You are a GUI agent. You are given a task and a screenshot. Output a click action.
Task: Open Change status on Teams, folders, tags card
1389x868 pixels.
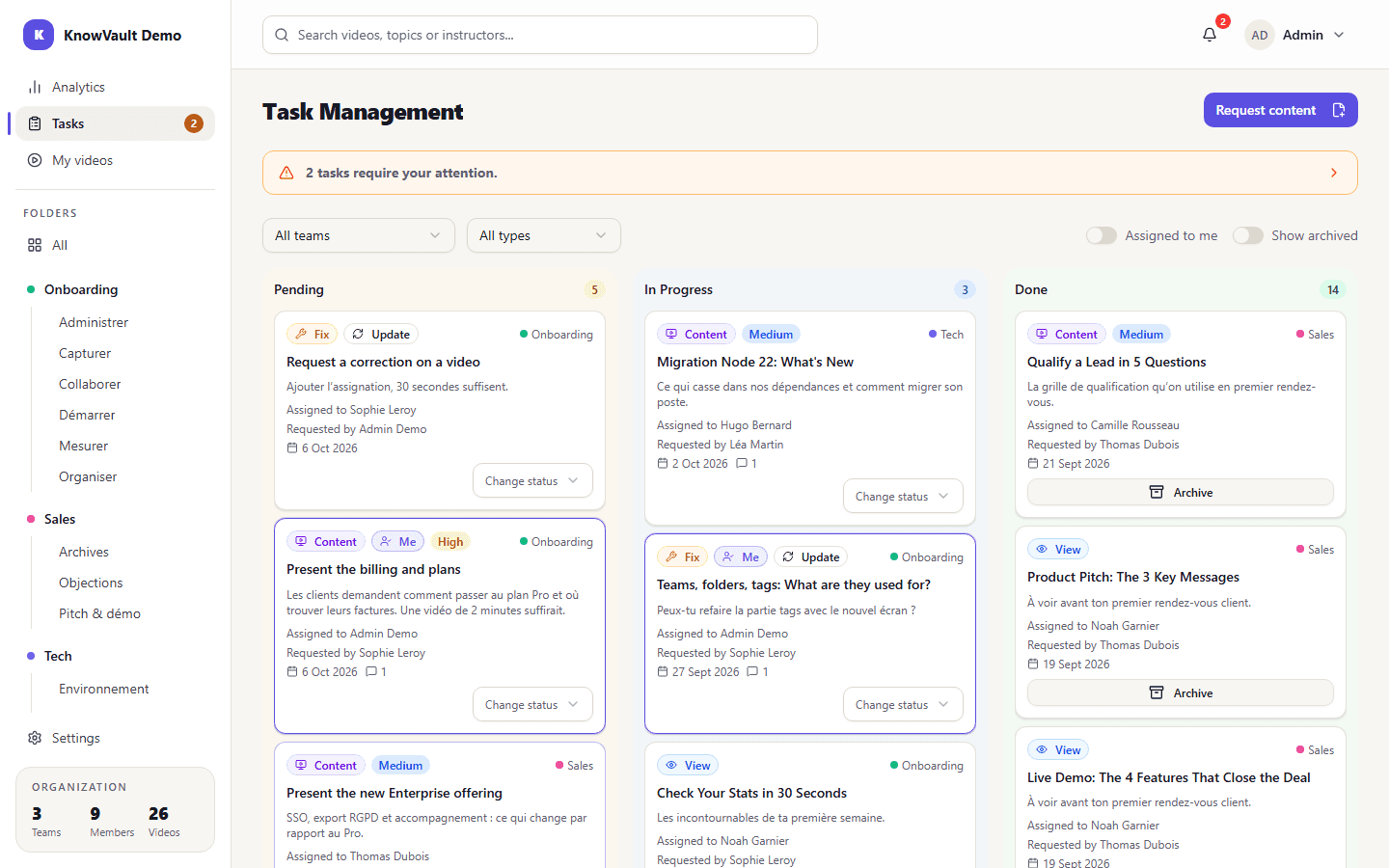tap(903, 705)
